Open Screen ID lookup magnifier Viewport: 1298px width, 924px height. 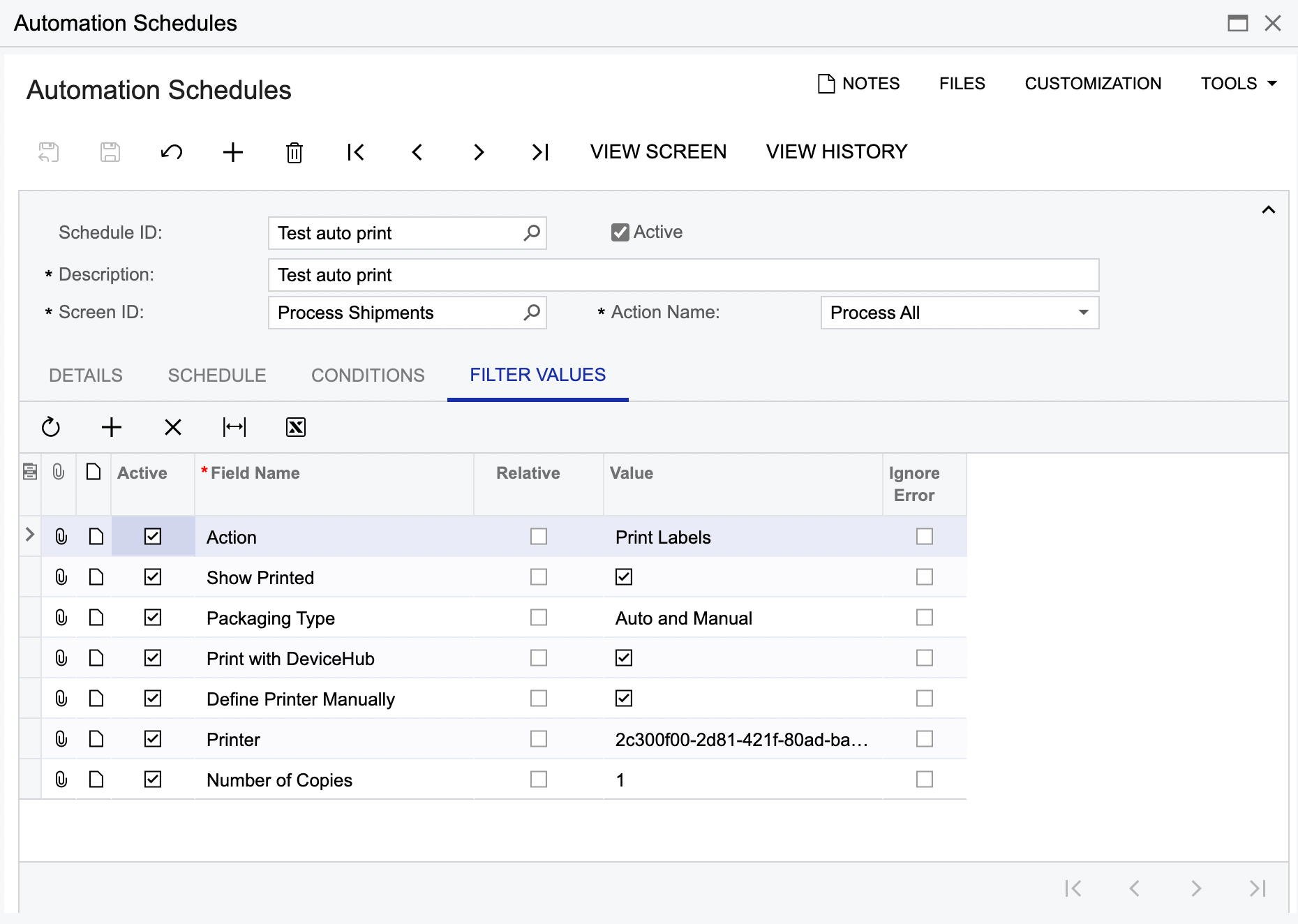pyautogui.click(x=532, y=313)
